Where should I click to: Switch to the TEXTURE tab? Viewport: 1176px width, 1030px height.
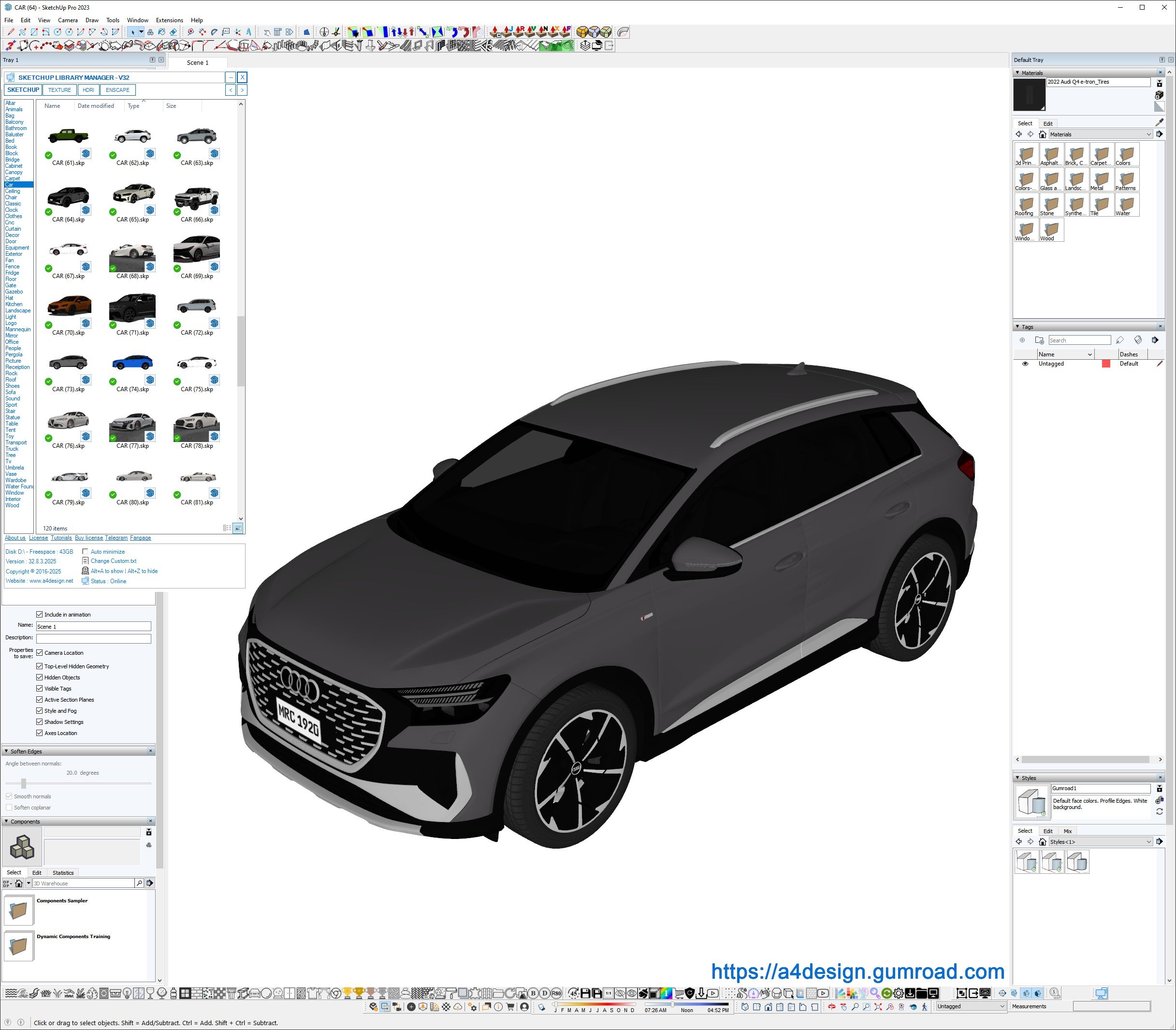click(x=59, y=90)
